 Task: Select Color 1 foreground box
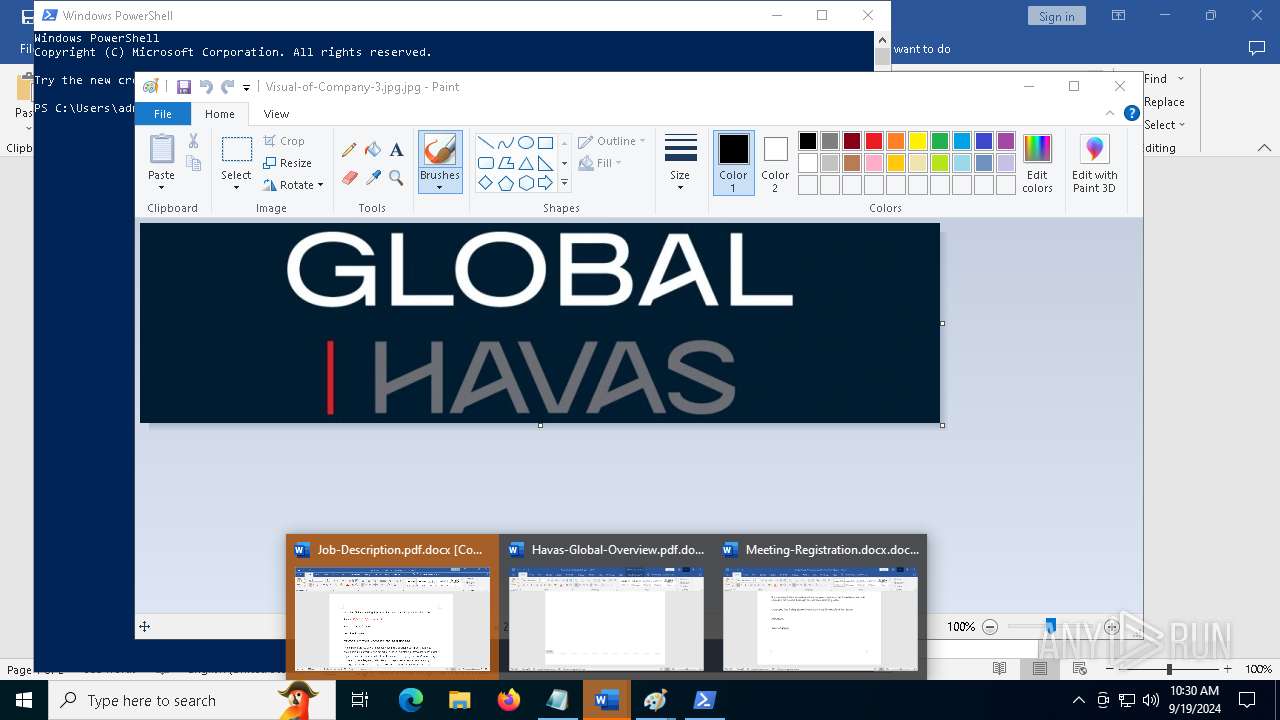click(x=733, y=163)
